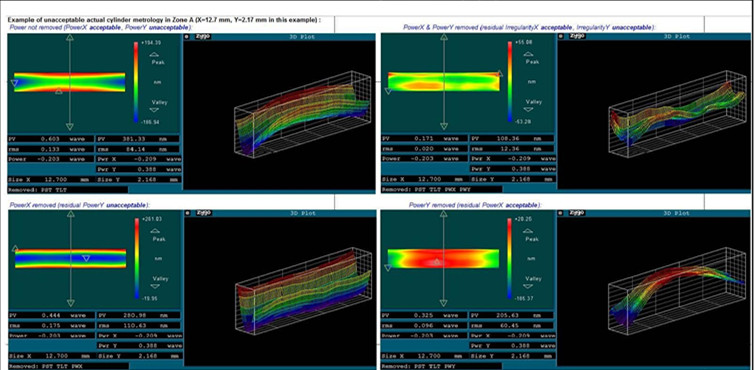Click the Peak up-arrow in PowerX & PowerY removed panel
Screen dimensions: 755x370
529,55
